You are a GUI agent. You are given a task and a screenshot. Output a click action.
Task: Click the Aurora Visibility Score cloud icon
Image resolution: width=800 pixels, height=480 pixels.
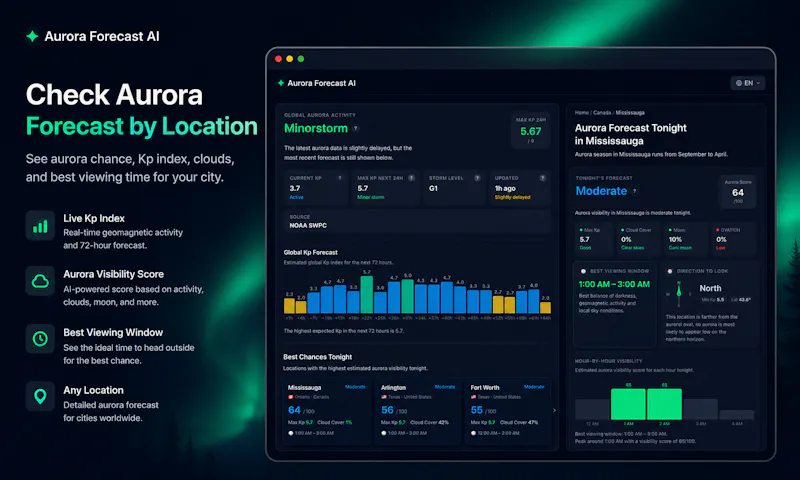(x=40, y=281)
